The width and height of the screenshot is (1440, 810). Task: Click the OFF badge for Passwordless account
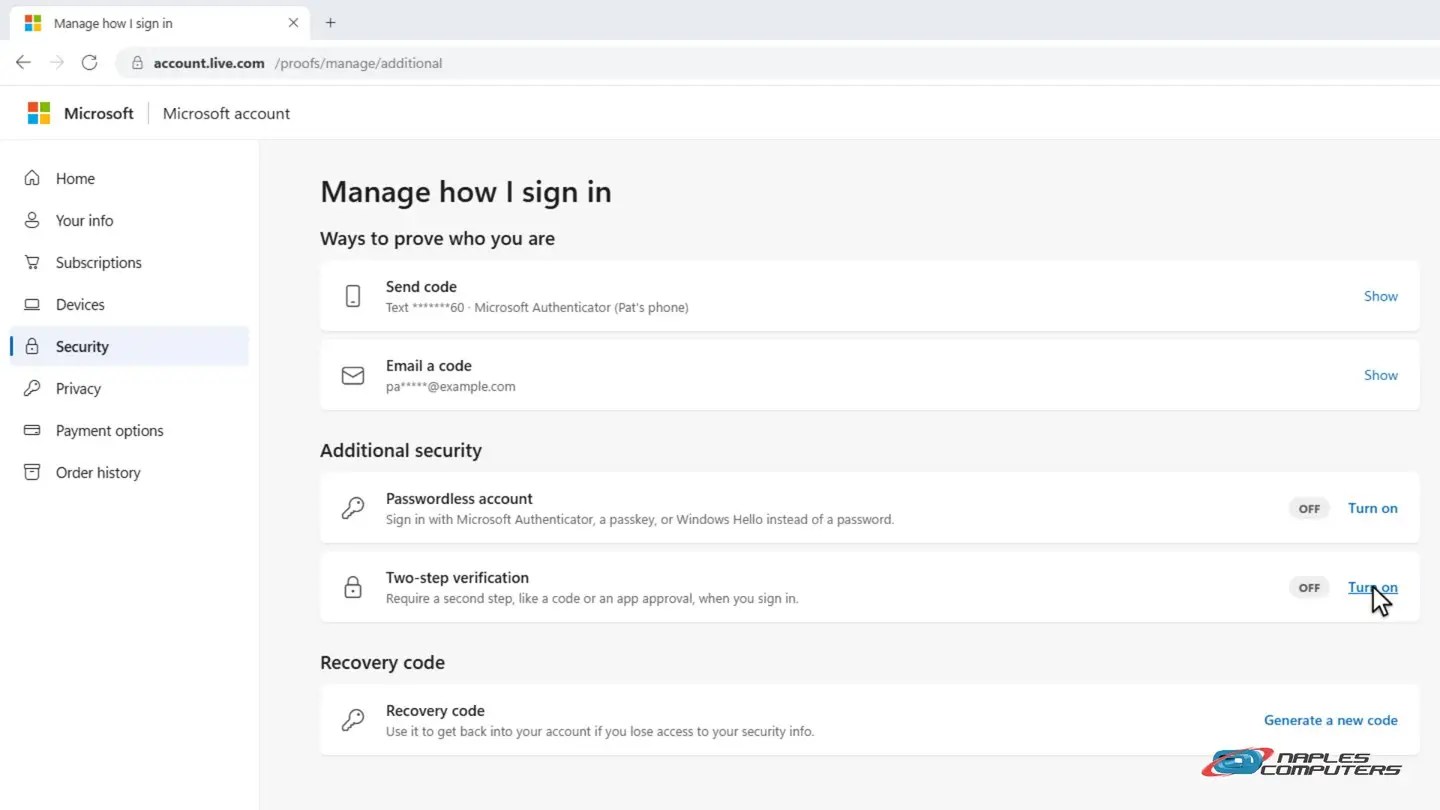click(x=1309, y=509)
